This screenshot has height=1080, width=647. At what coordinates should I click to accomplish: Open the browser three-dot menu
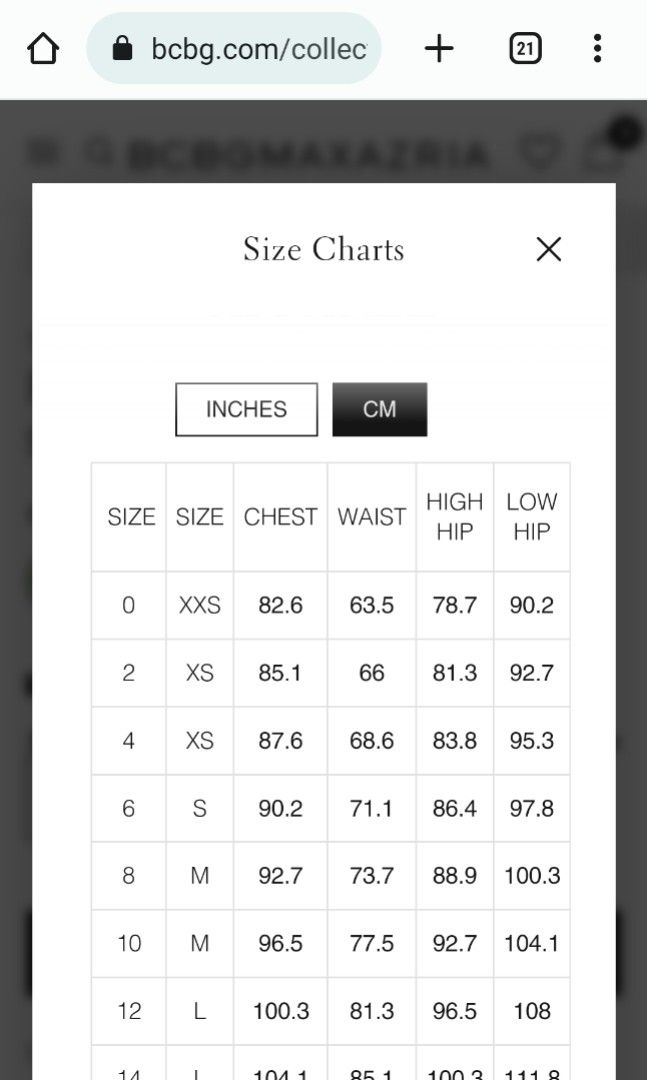pos(597,49)
